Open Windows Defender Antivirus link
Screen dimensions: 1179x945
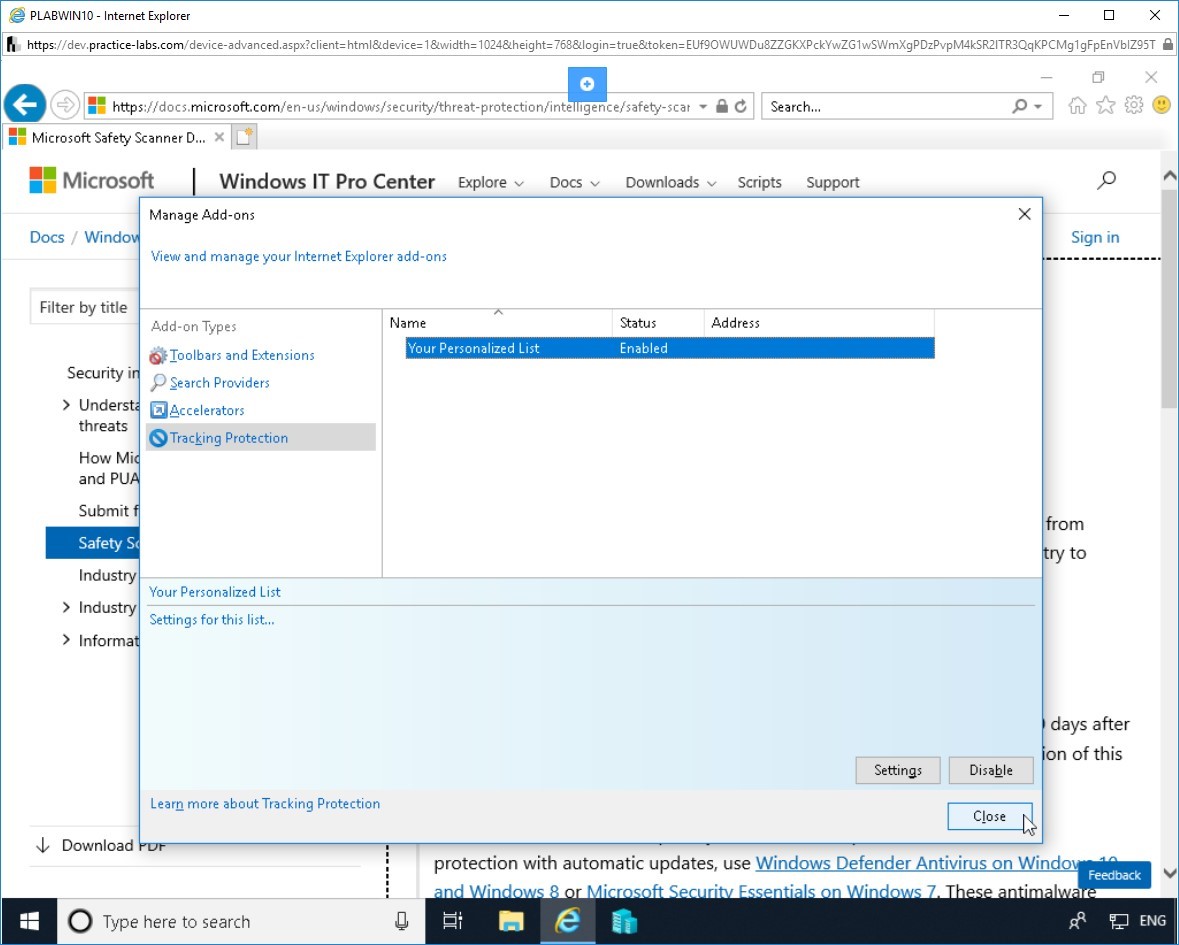tap(936, 863)
